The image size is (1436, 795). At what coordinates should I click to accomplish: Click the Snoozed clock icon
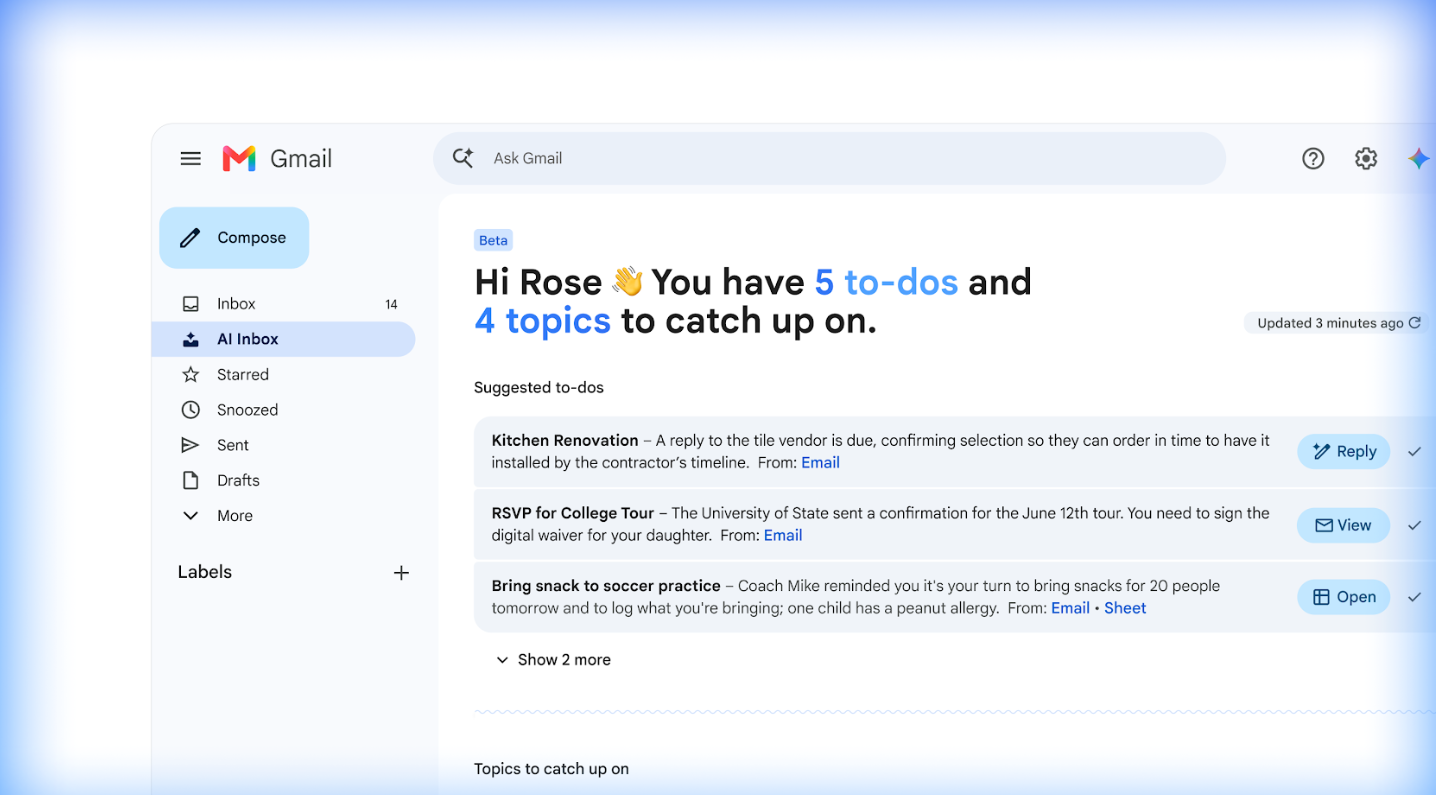(190, 410)
